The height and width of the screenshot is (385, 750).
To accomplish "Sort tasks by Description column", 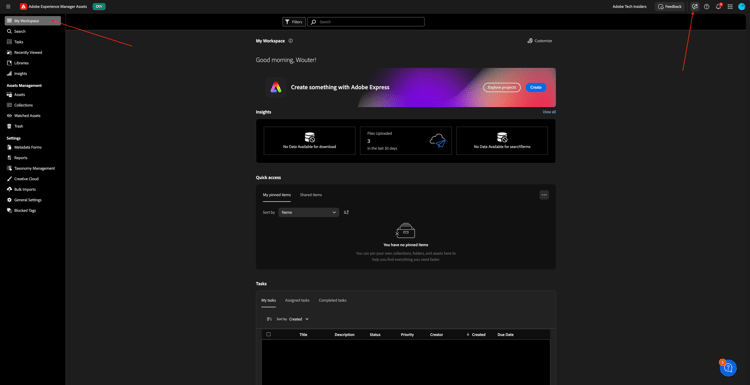I will pyautogui.click(x=344, y=335).
